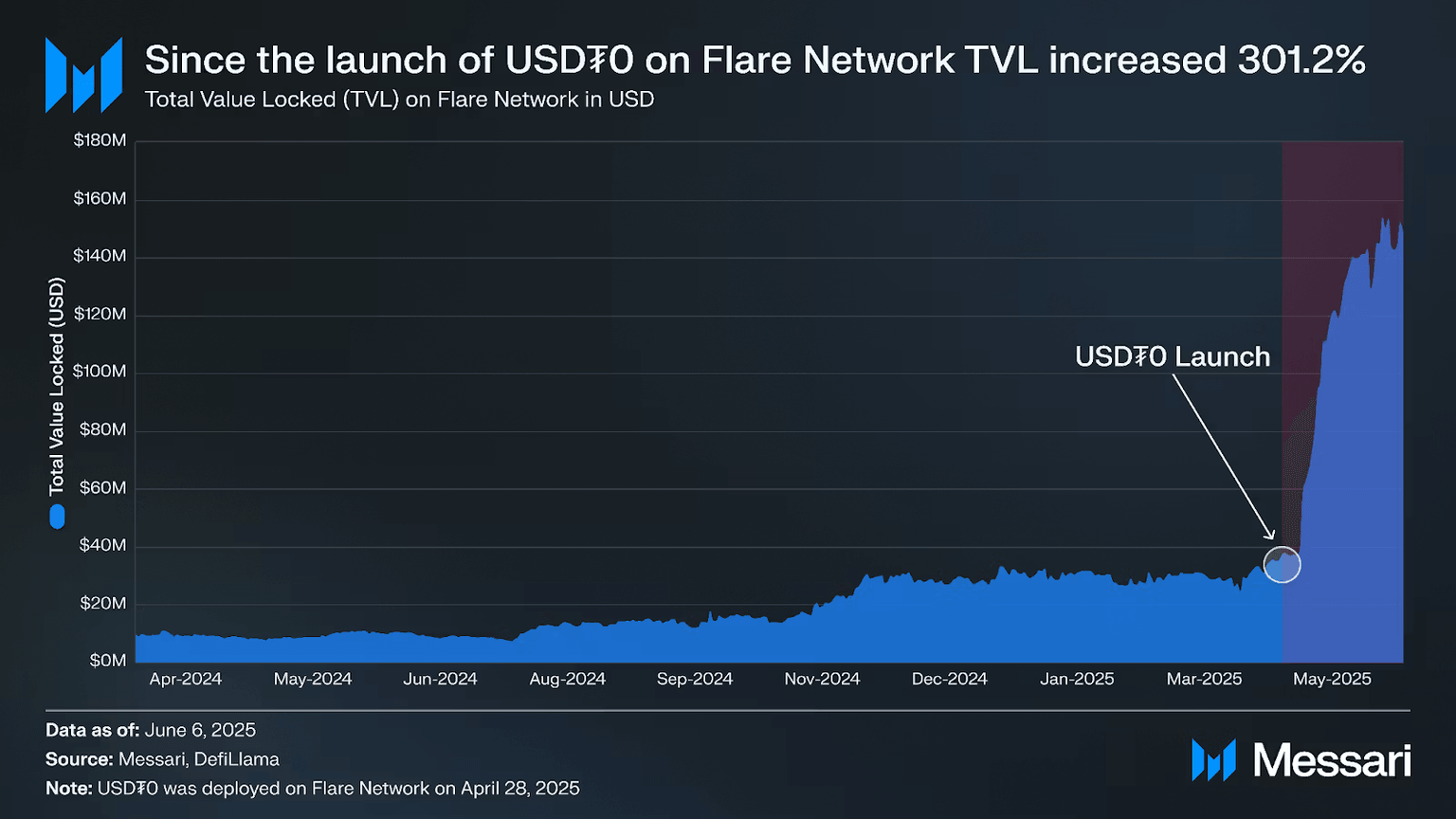Click the "USD₮0 Launch" annotation label
Image resolution: width=1456 pixels, height=819 pixels.
[1173, 356]
